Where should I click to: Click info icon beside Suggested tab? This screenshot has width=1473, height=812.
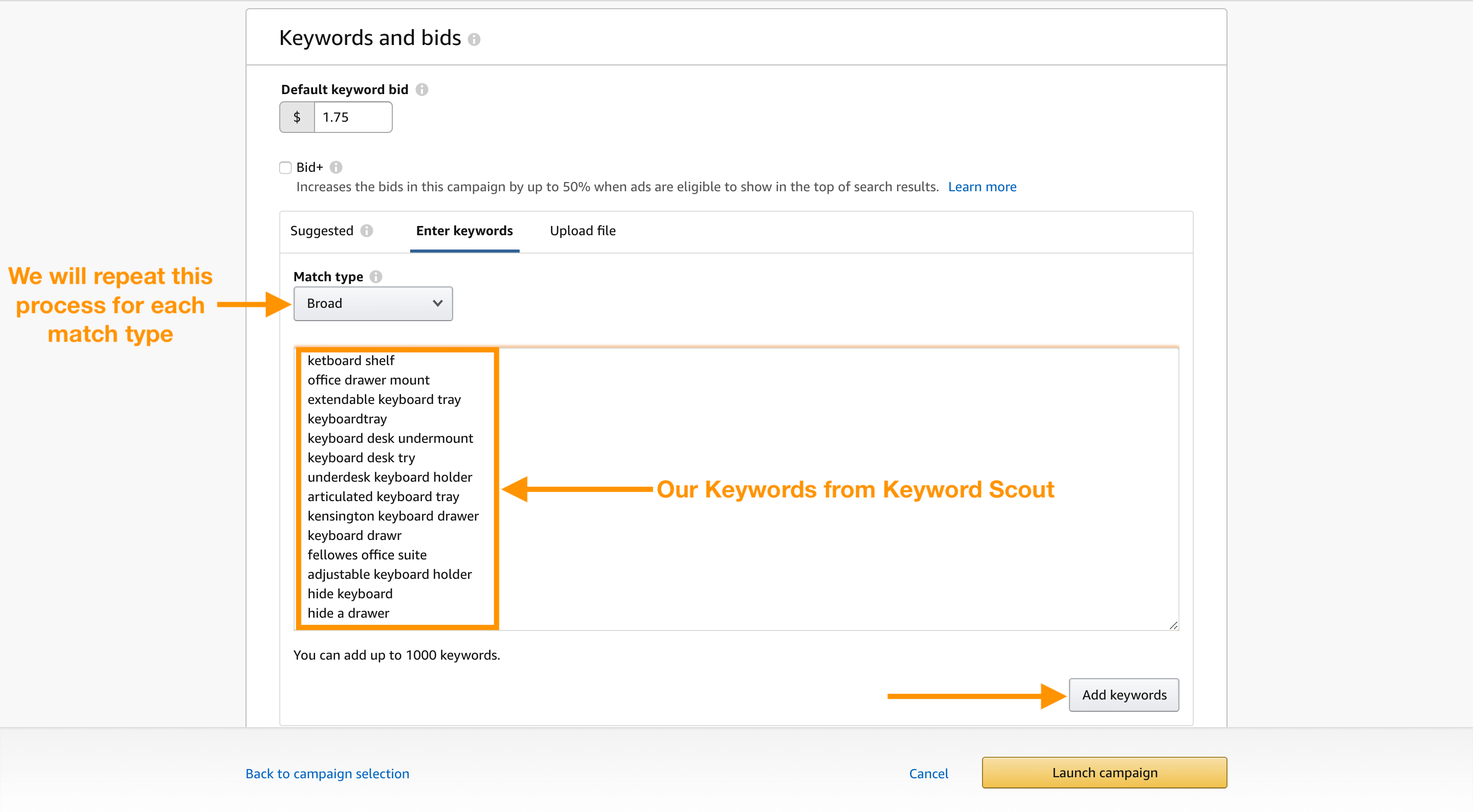coord(367,231)
